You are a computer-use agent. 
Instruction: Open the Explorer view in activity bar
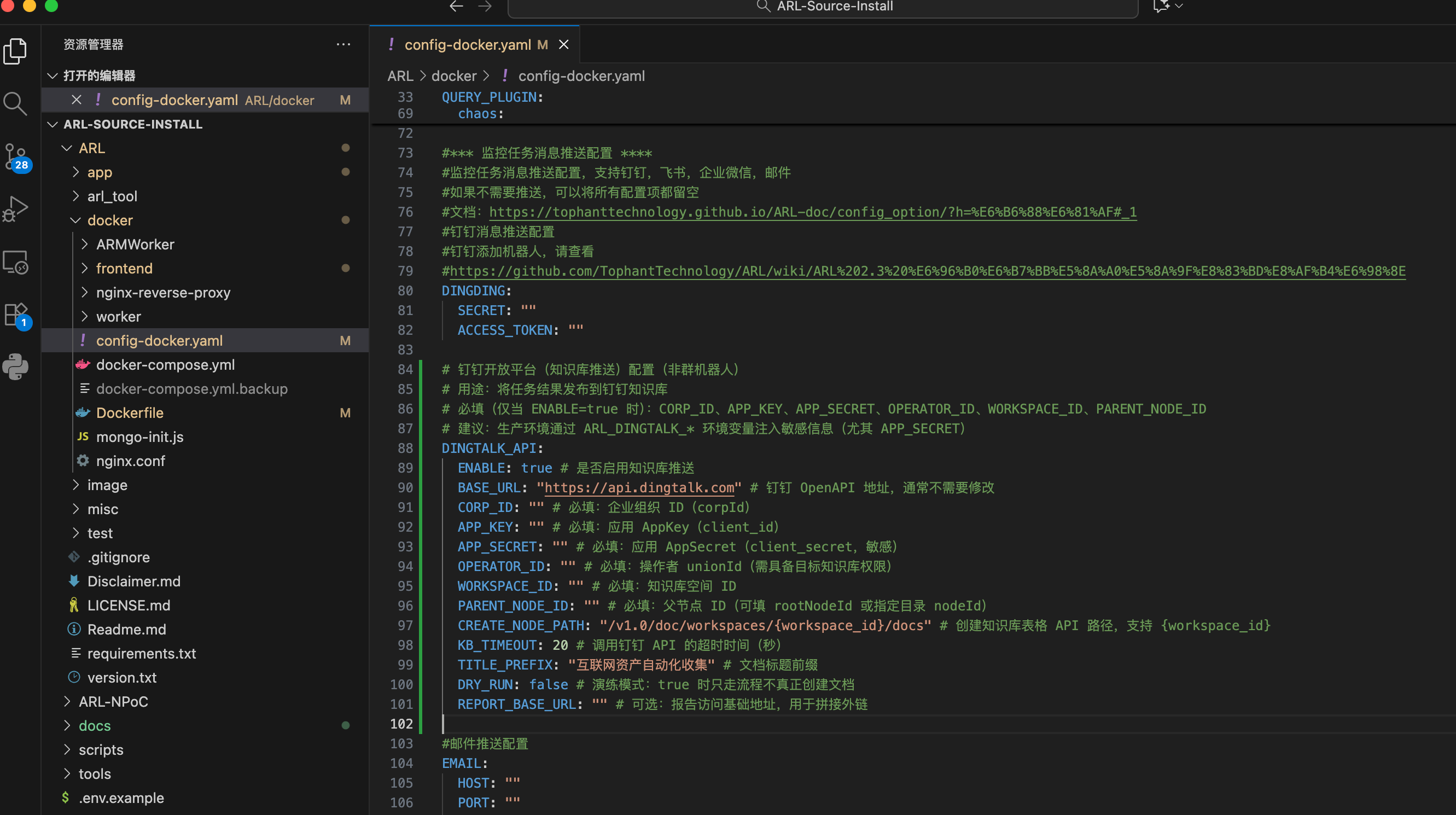(x=15, y=51)
